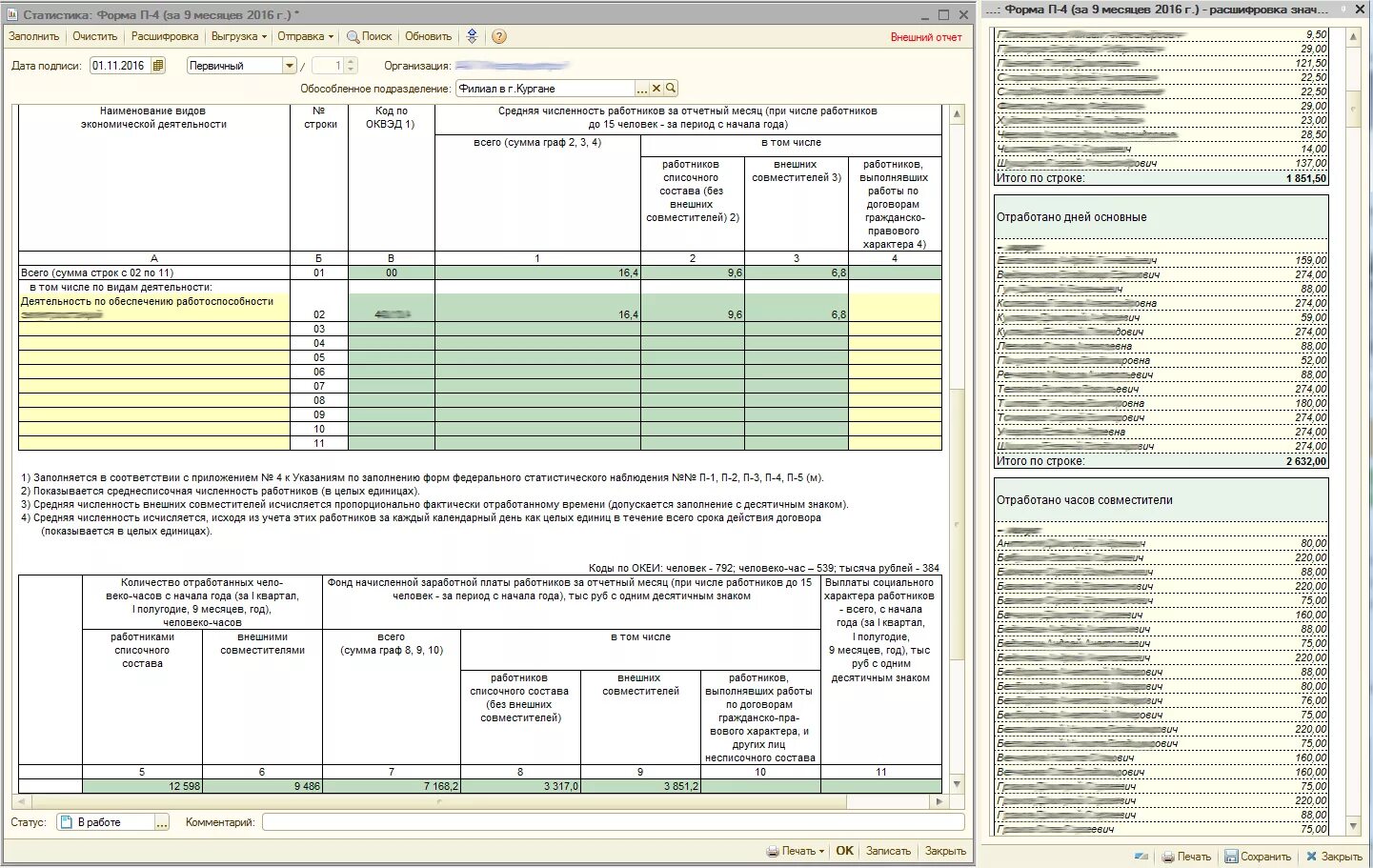The image size is (1373, 868).
Task: Select the Итого по строке total 2 632,00
Action: [1305, 461]
